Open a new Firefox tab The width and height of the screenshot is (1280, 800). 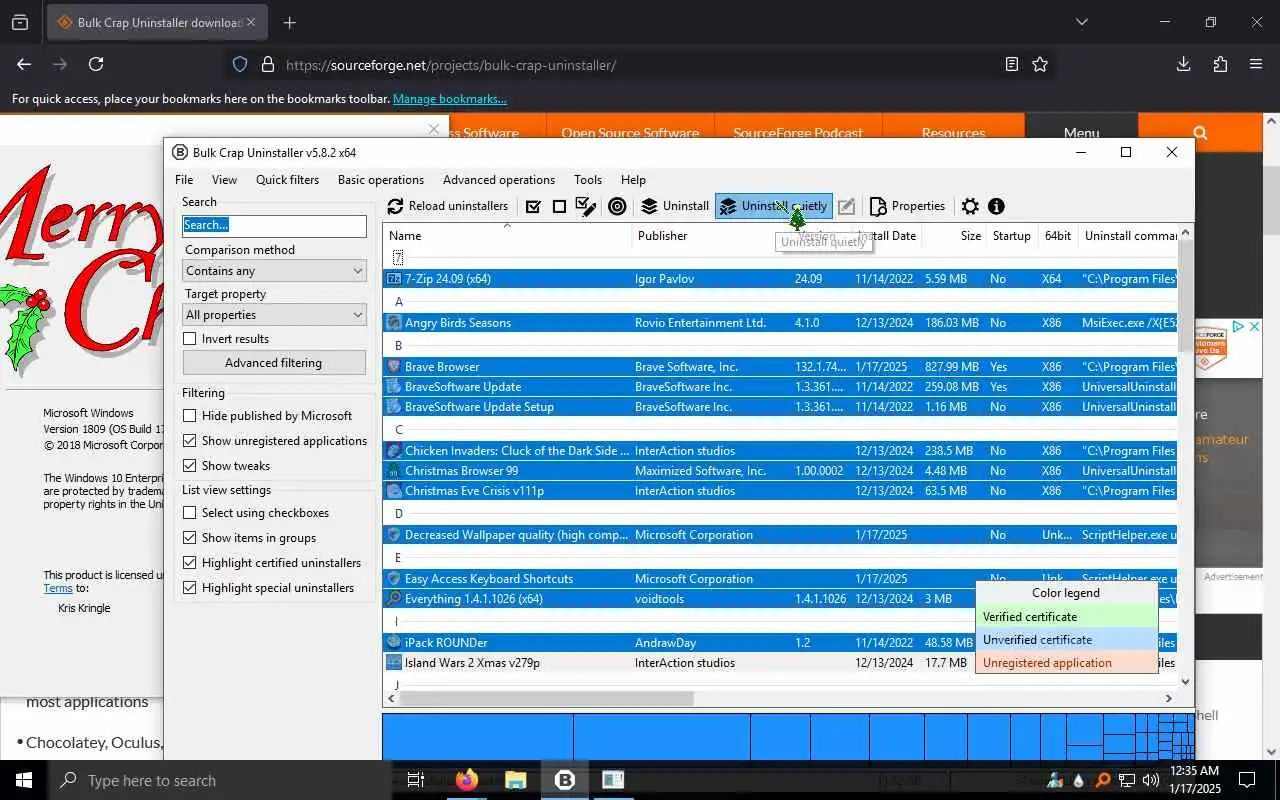(x=289, y=22)
